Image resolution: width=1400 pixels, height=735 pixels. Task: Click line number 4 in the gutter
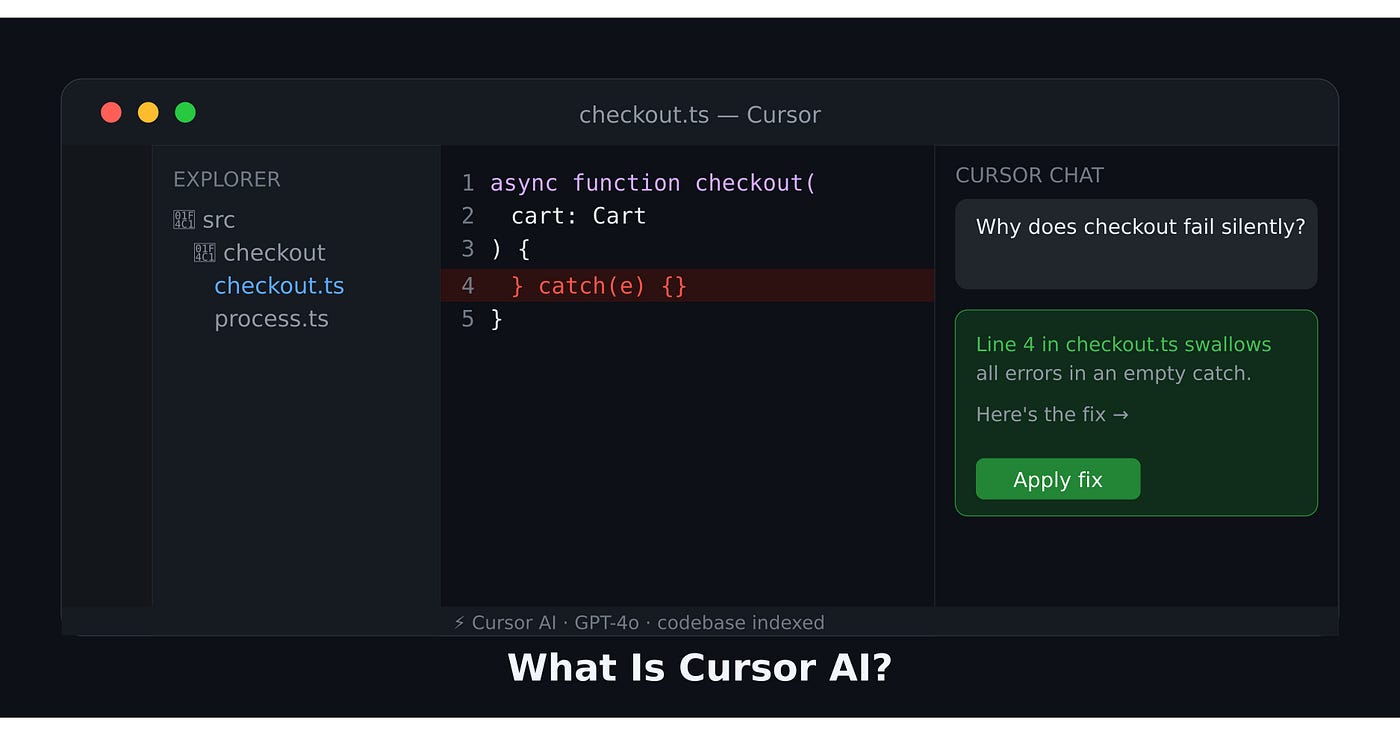point(467,286)
